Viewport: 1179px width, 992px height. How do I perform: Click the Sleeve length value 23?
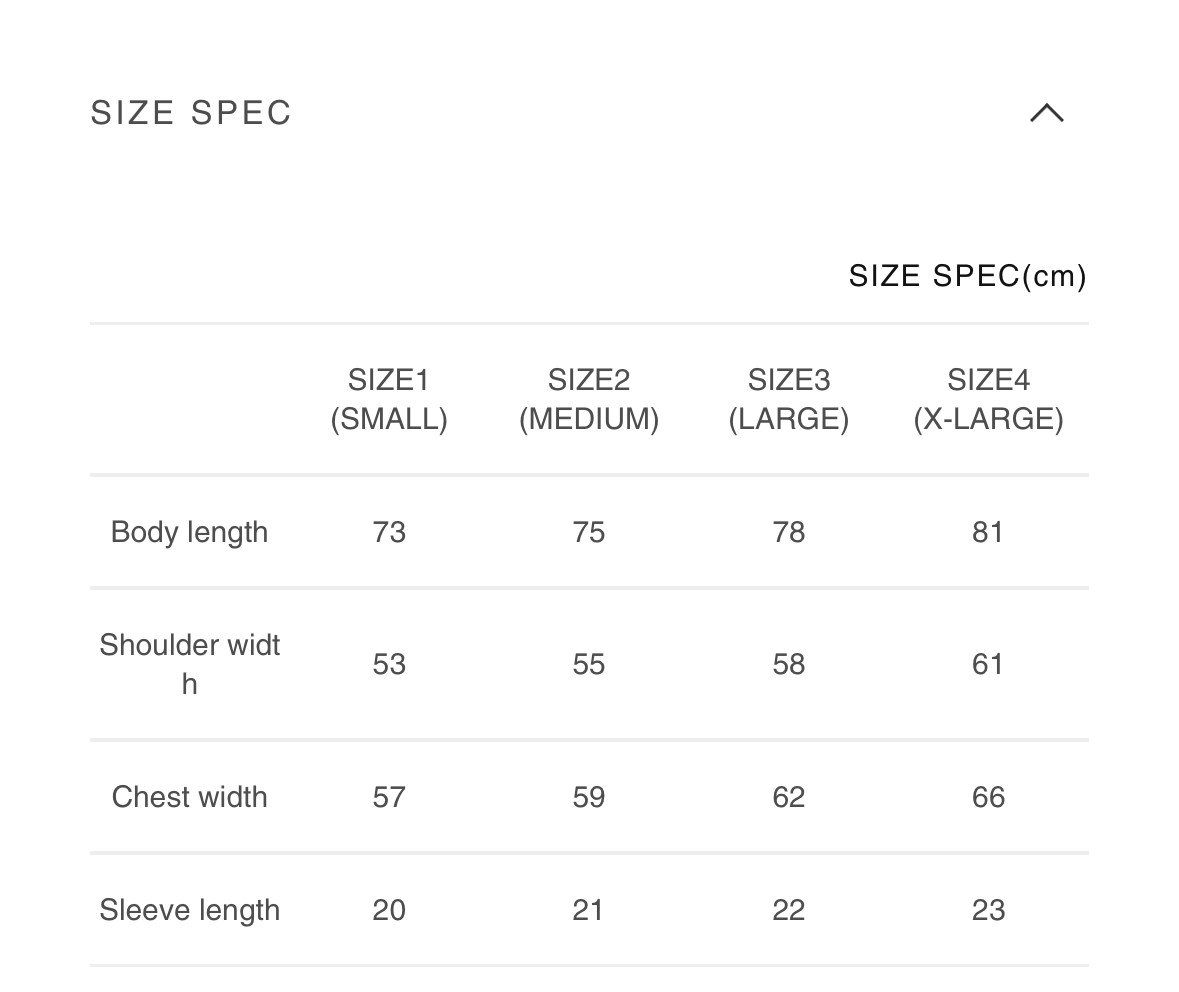point(988,910)
